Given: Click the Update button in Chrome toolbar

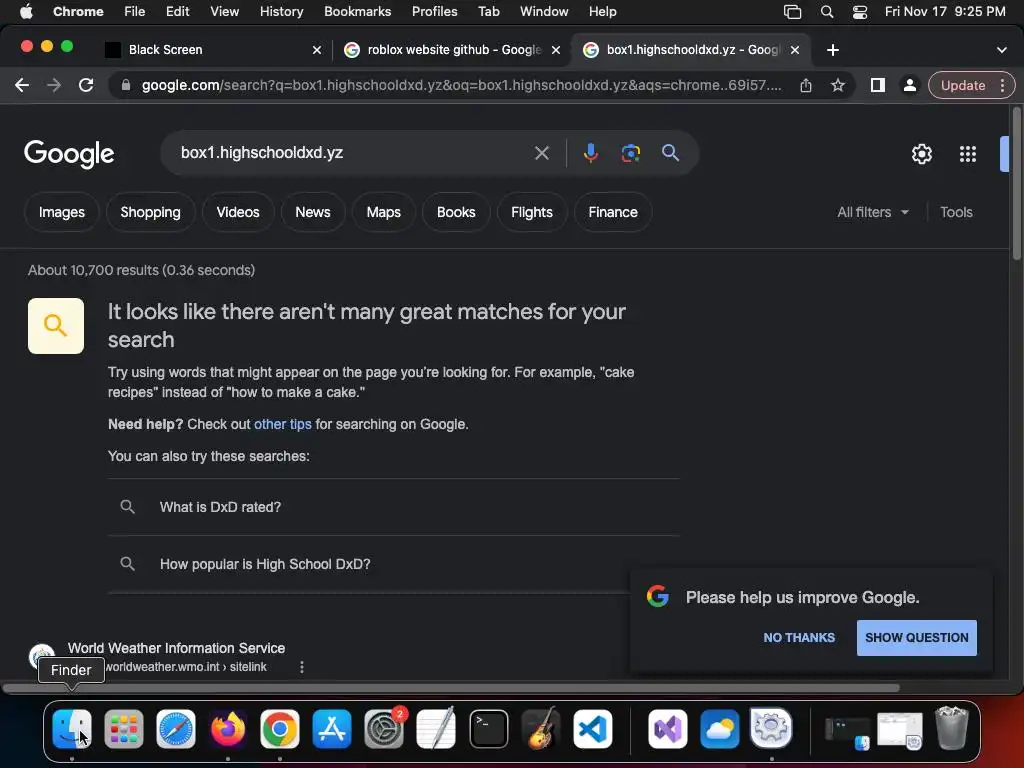Looking at the screenshot, I should pos(963,86).
